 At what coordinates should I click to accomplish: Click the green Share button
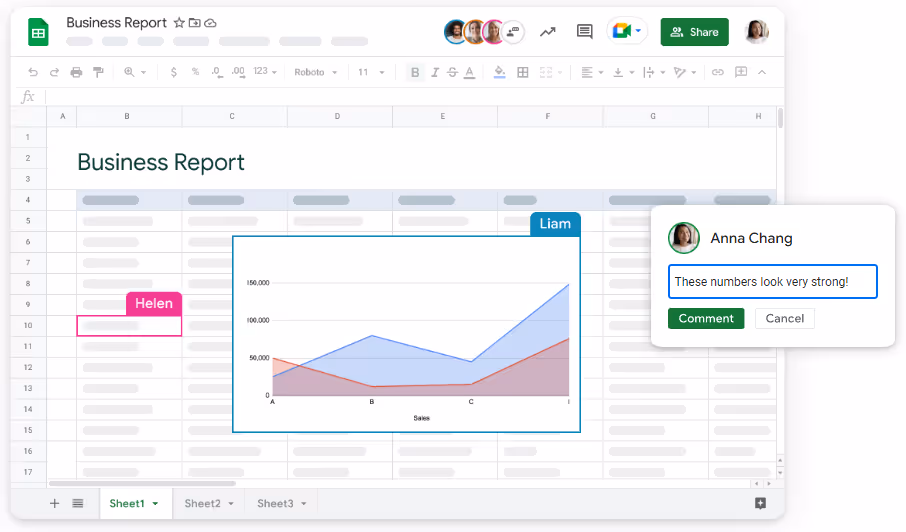[695, 32]
